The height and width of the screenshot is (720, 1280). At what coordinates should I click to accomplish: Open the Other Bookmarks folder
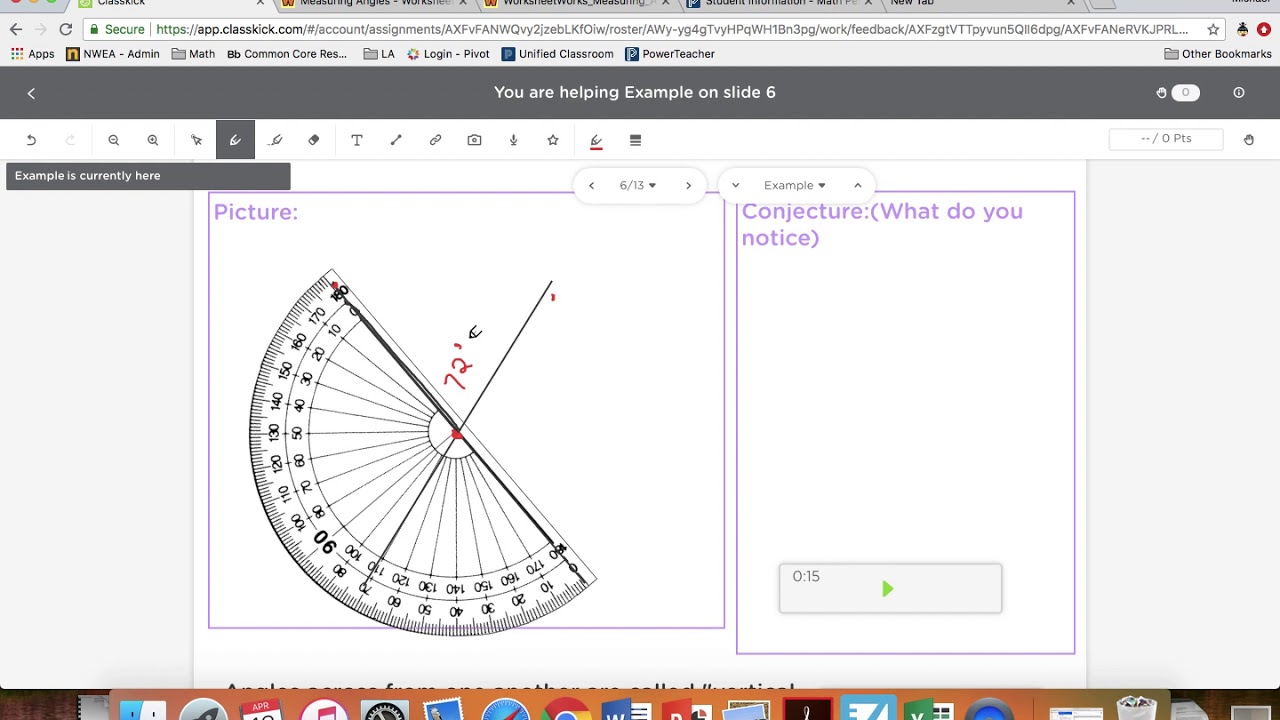coord(1218,54)
